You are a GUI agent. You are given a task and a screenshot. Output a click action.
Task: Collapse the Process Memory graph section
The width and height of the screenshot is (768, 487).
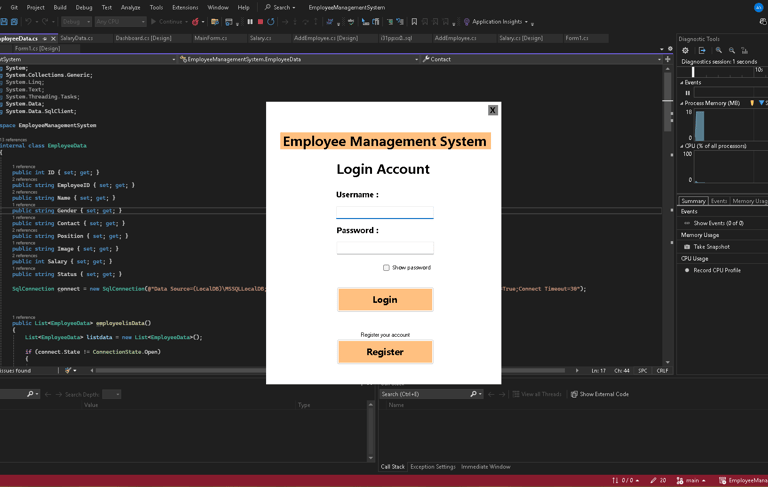(682, 103)
